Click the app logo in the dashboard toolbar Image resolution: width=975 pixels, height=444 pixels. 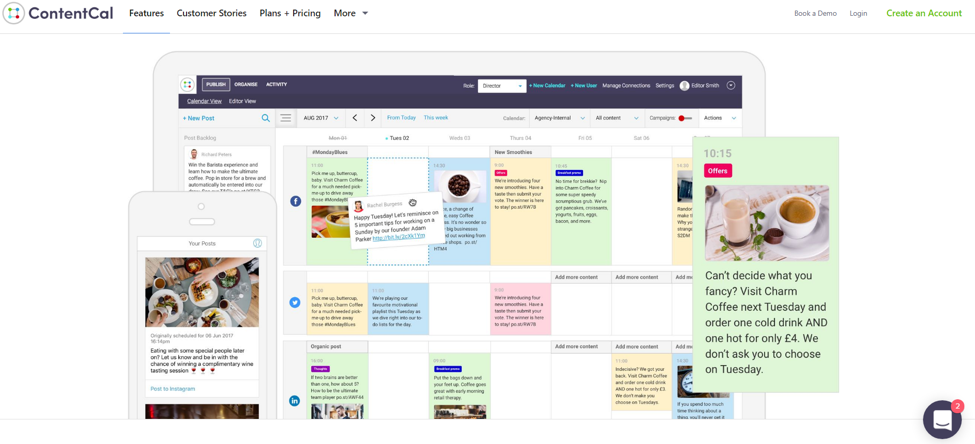click(x=187, y=85)
